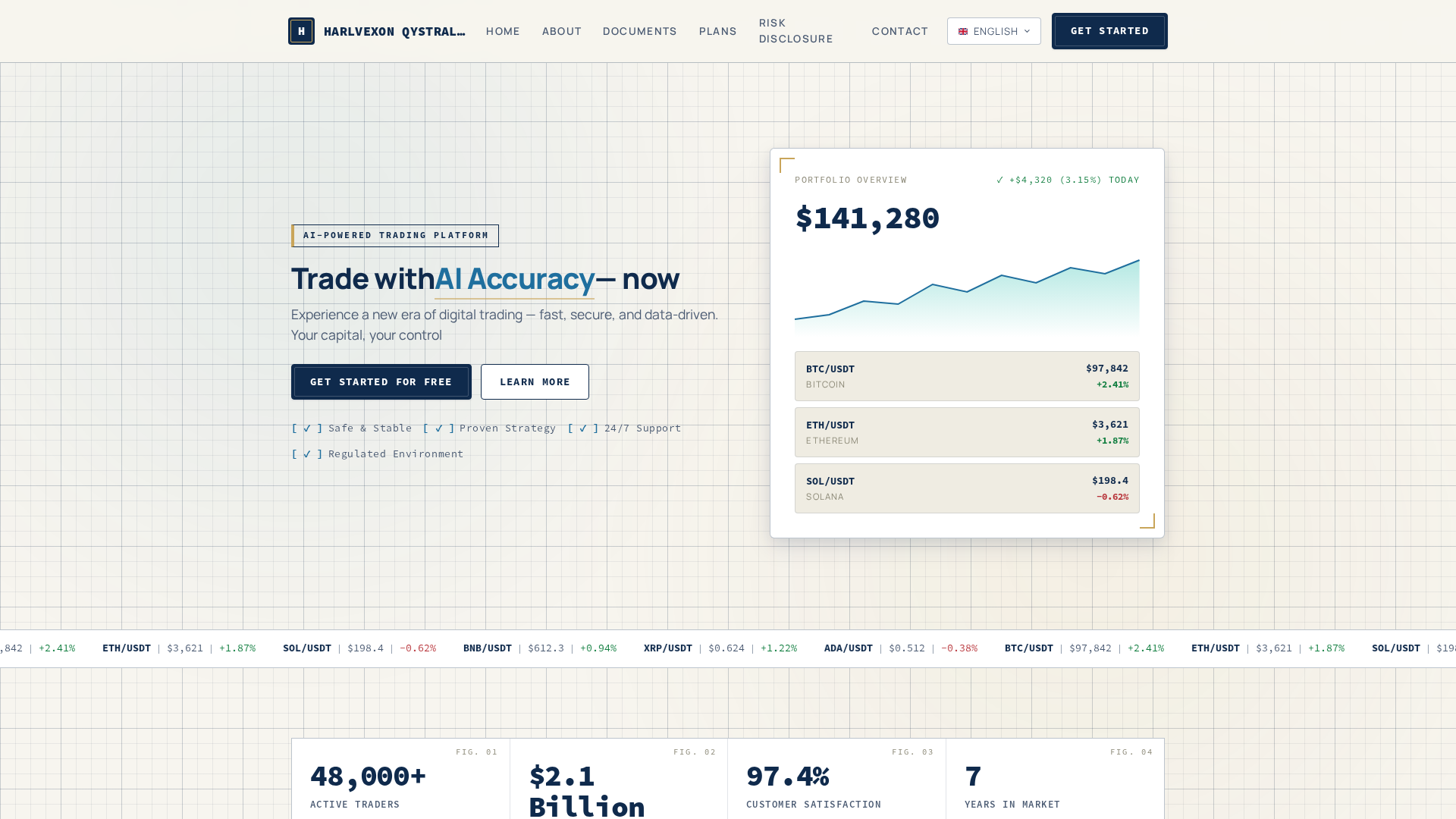Go to the Documents page
This screenshot has height=819, width=1456.
[x=639, y=31]
